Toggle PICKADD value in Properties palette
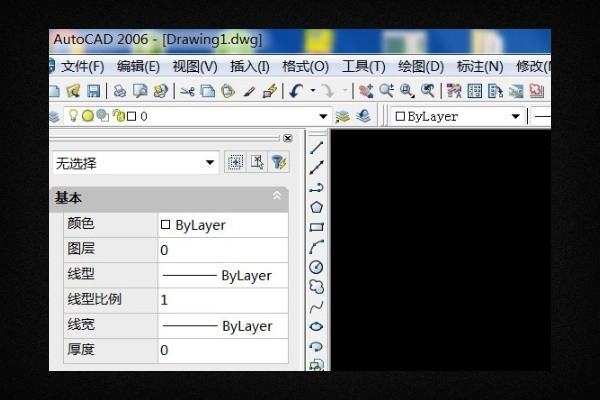This screenshot has width=600, height=400. [x=235, y=162]
